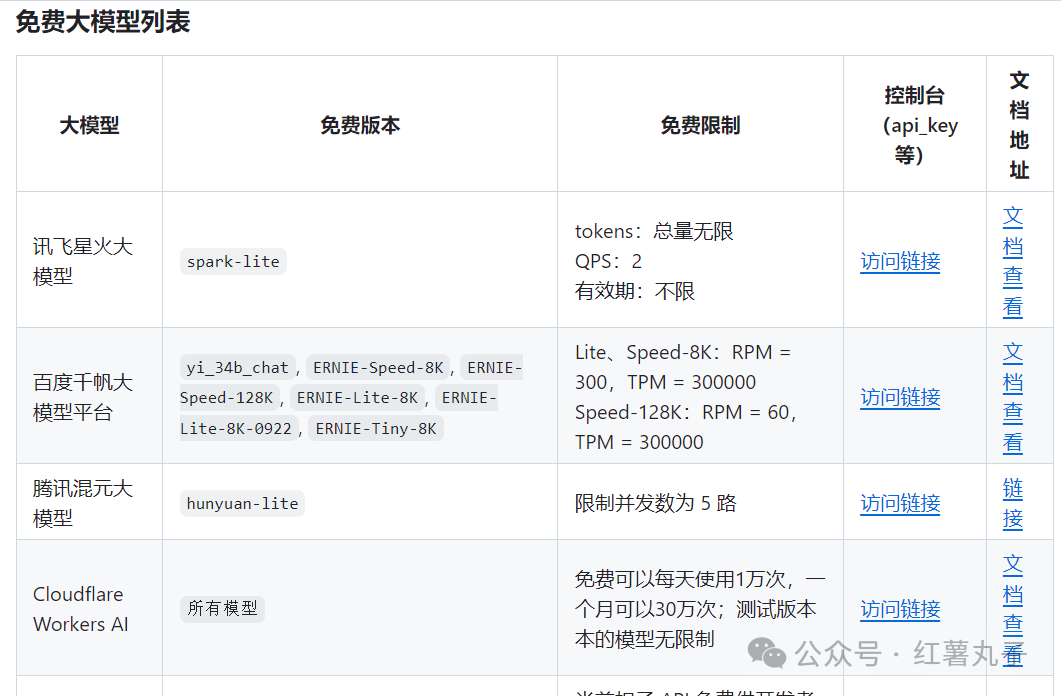
Task: Click the yi_34b_chat code label
Action: click(x=238, y=367)
